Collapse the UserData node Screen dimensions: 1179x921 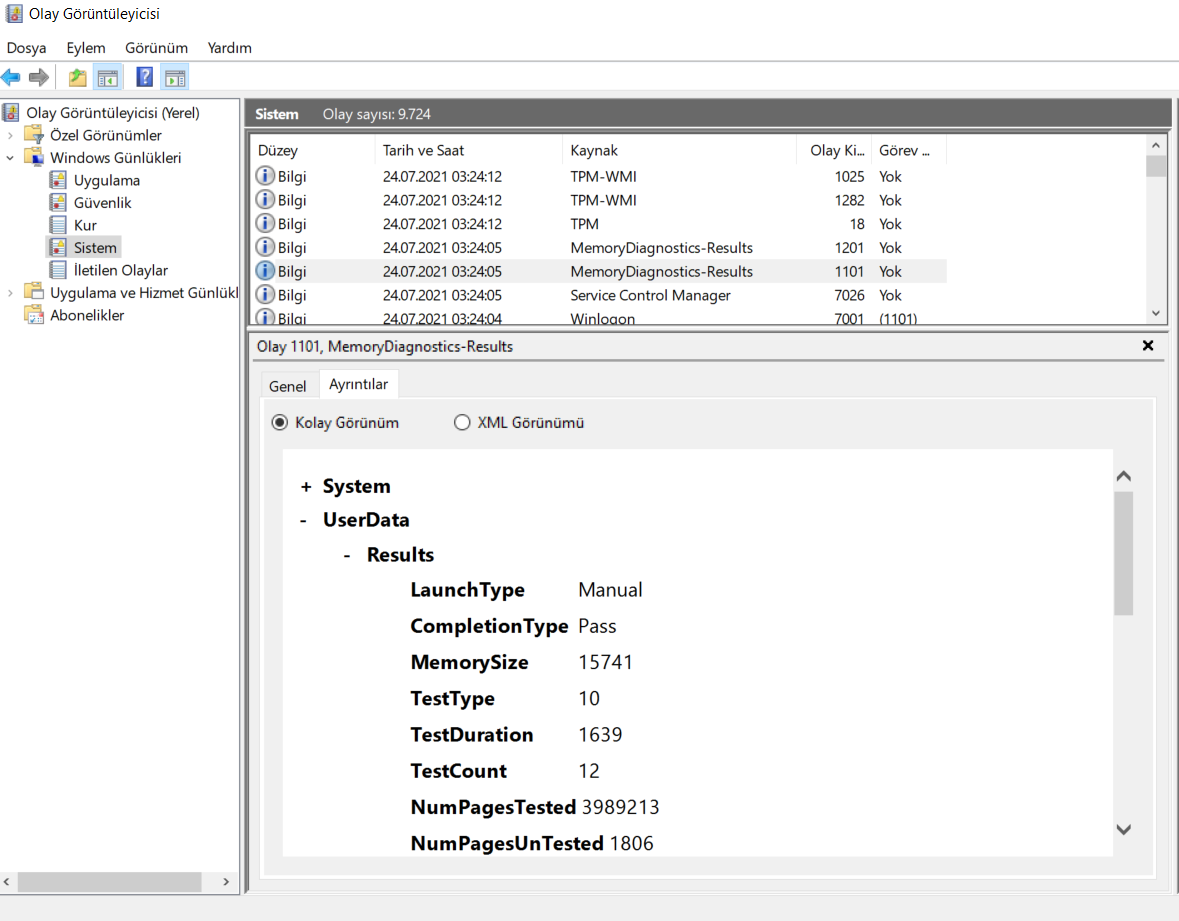303,520
